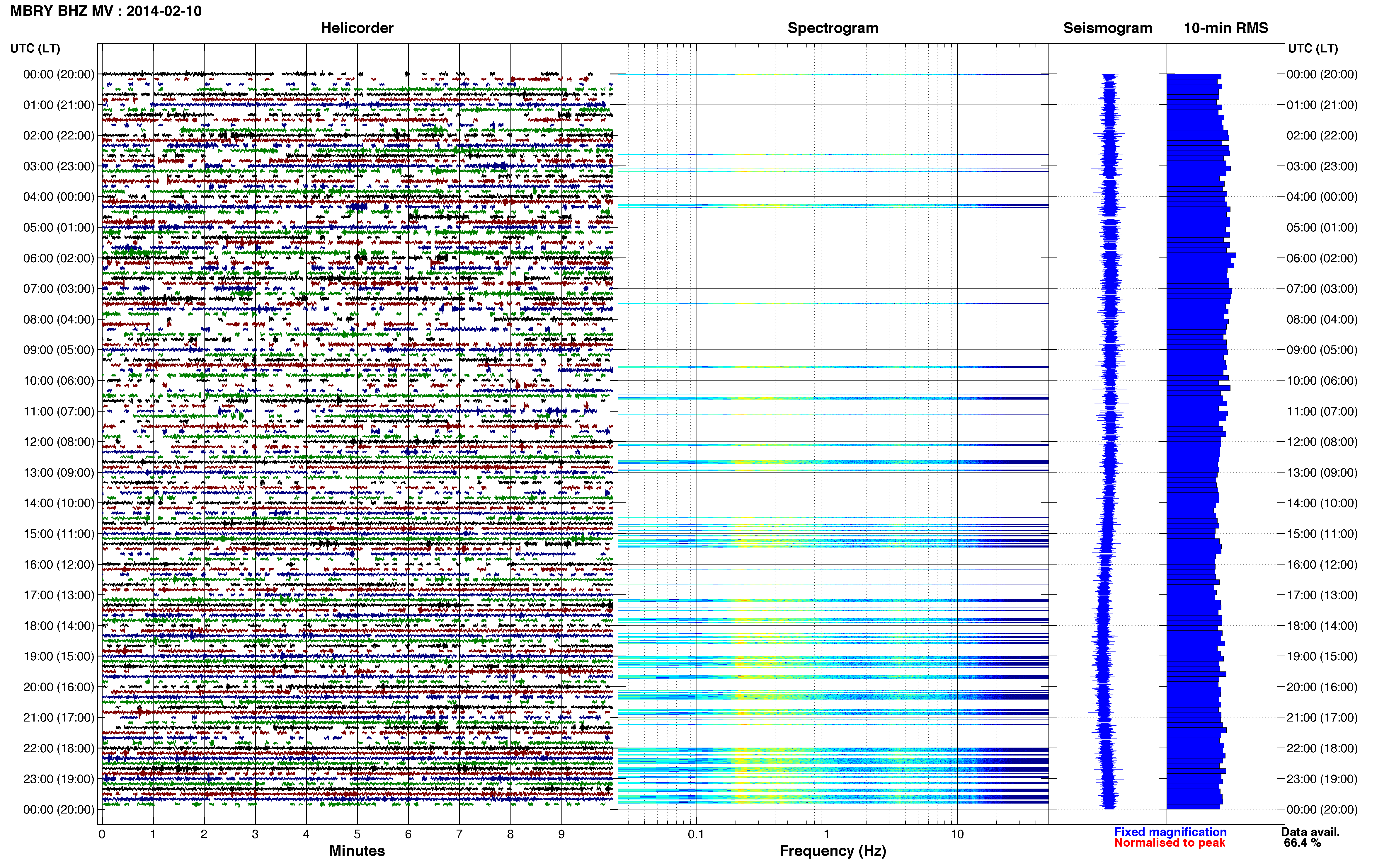Viewport: 1389px width, 868px height.
Task: Click the left 'UTC (LT)' axis header
Action: click(x=35, y=48)
